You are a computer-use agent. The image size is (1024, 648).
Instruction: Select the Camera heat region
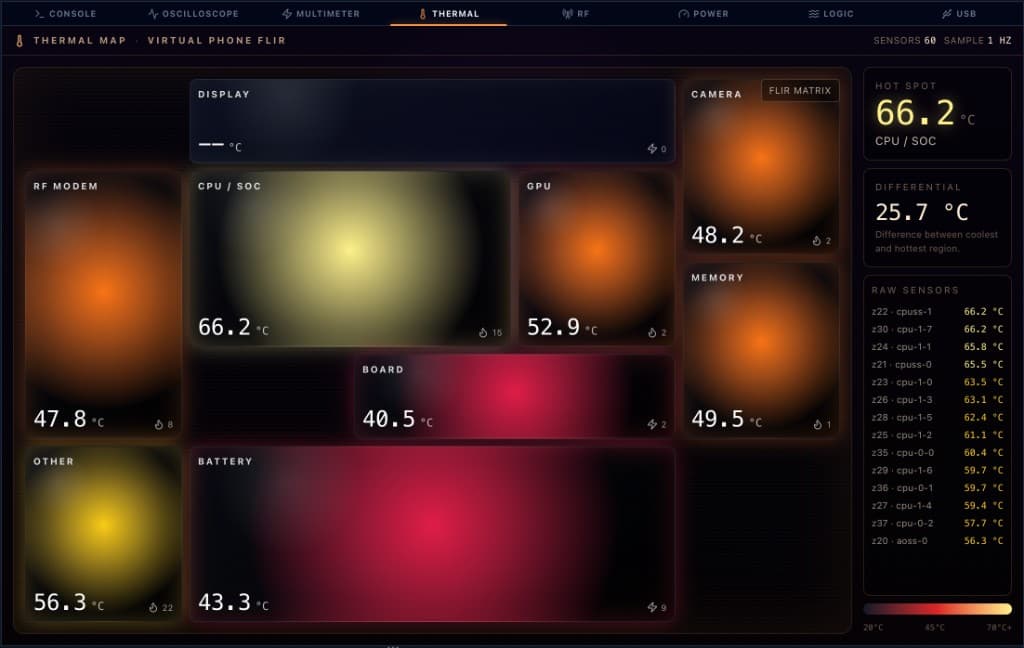pyautogui.click(x=761, y=167)
